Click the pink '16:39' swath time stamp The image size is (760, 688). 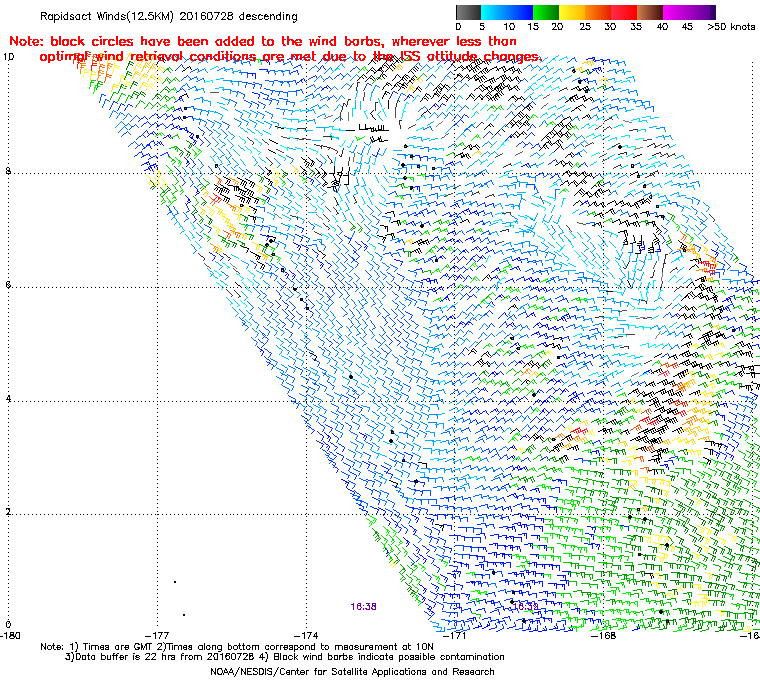(x=525, y=607)
